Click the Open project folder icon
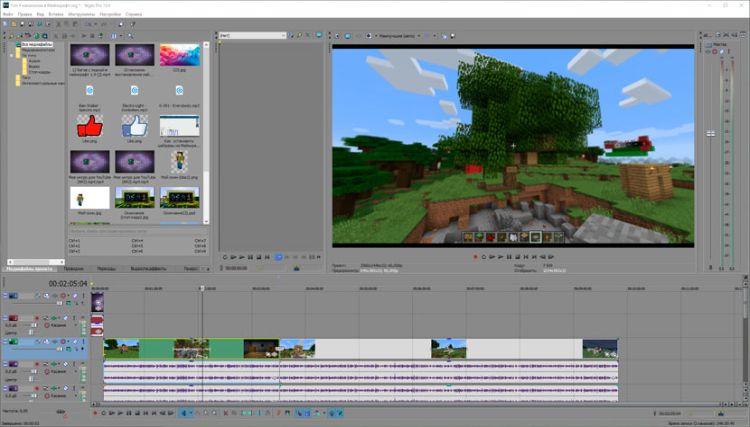750x427 pixels. tap(13, 23)
